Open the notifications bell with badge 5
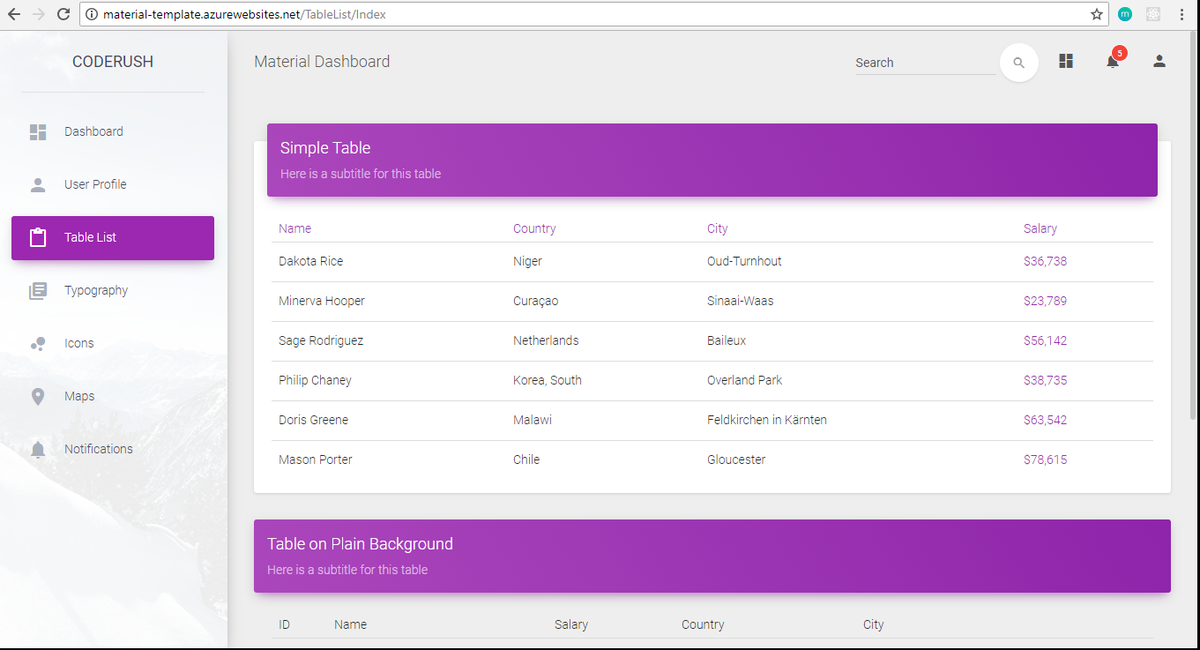 pyautogui.click(x=1112, y=61)
